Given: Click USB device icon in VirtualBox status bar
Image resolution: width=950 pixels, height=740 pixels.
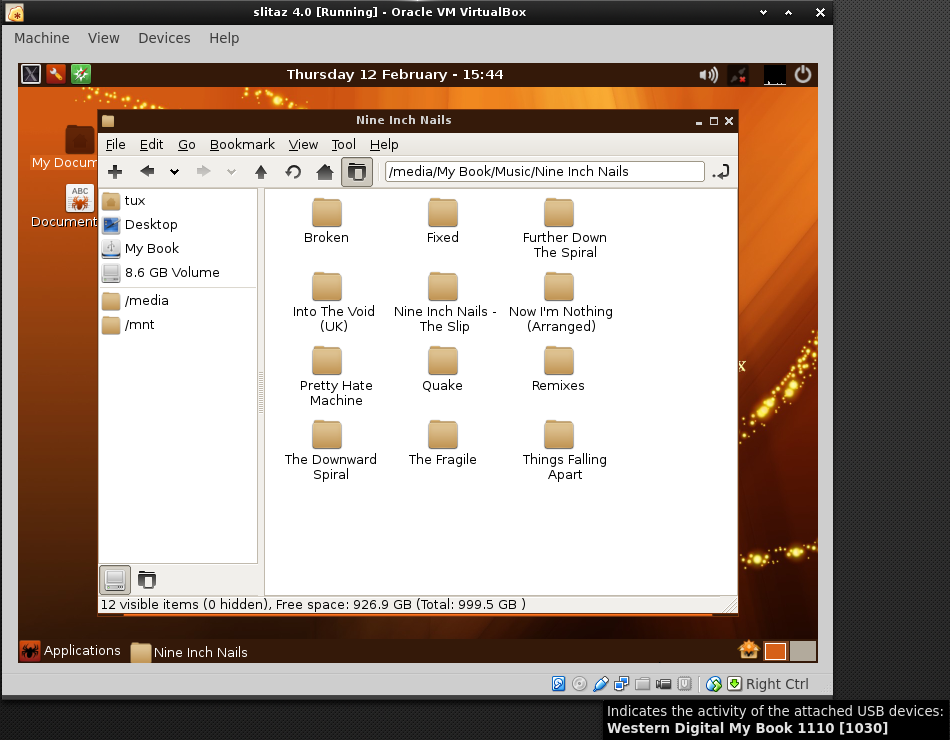Looking at the screenshot, I should (601, 684).
